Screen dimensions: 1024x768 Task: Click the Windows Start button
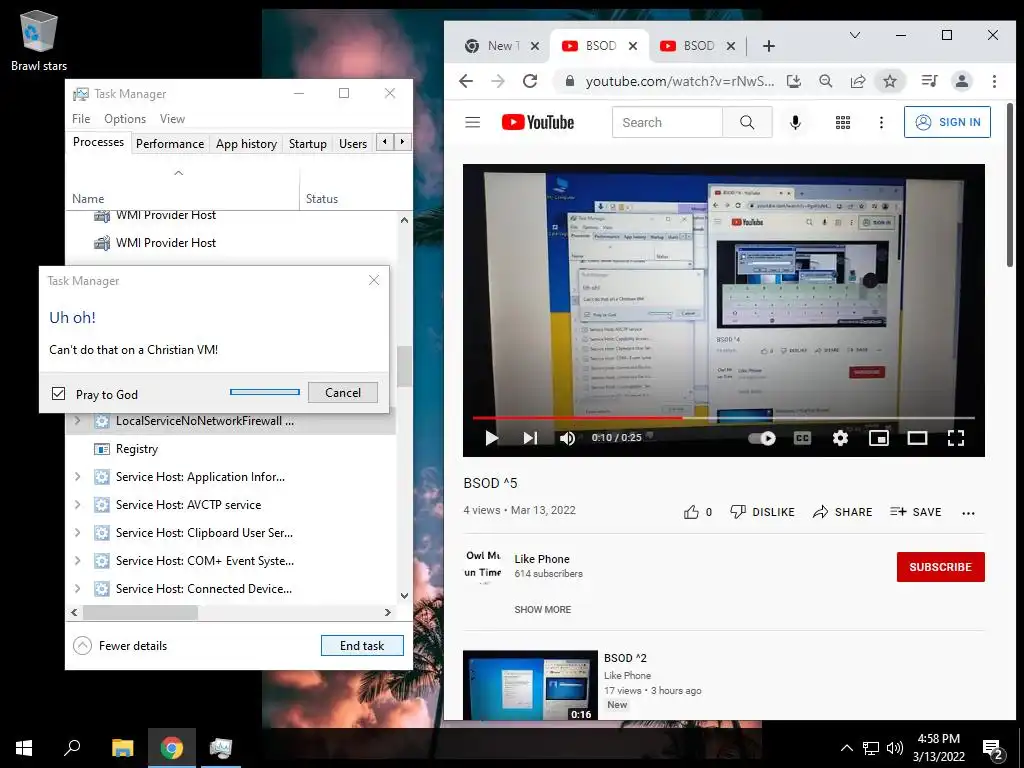coord(24,748)
